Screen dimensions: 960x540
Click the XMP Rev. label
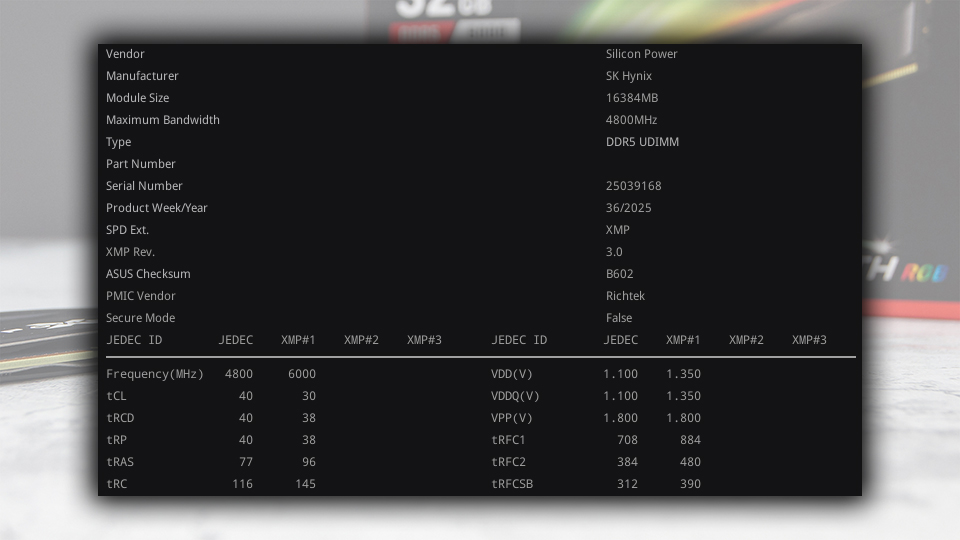pyautogui.click(x=130, y=252)
